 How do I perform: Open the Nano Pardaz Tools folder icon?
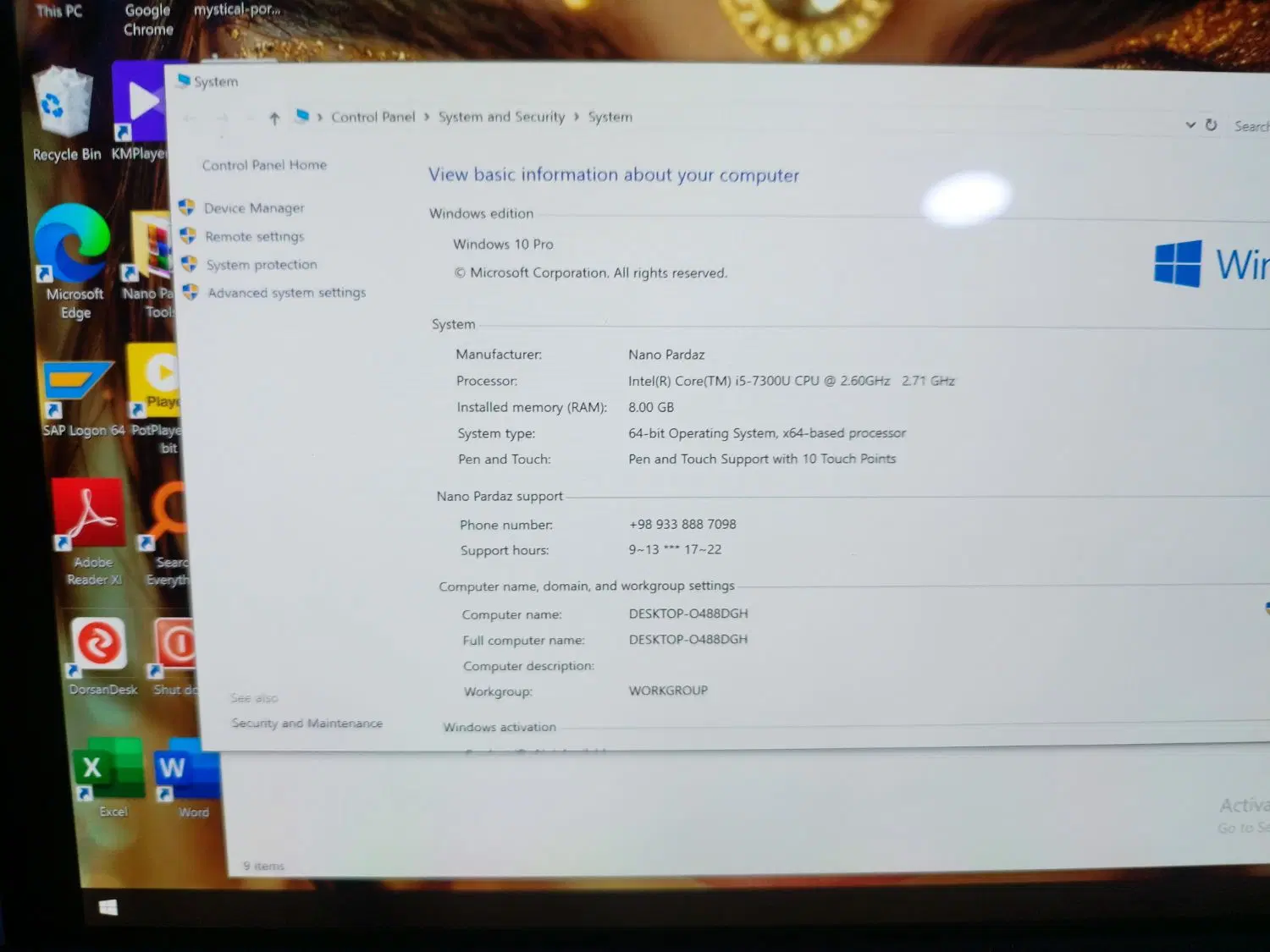click(x=149, y=265)
